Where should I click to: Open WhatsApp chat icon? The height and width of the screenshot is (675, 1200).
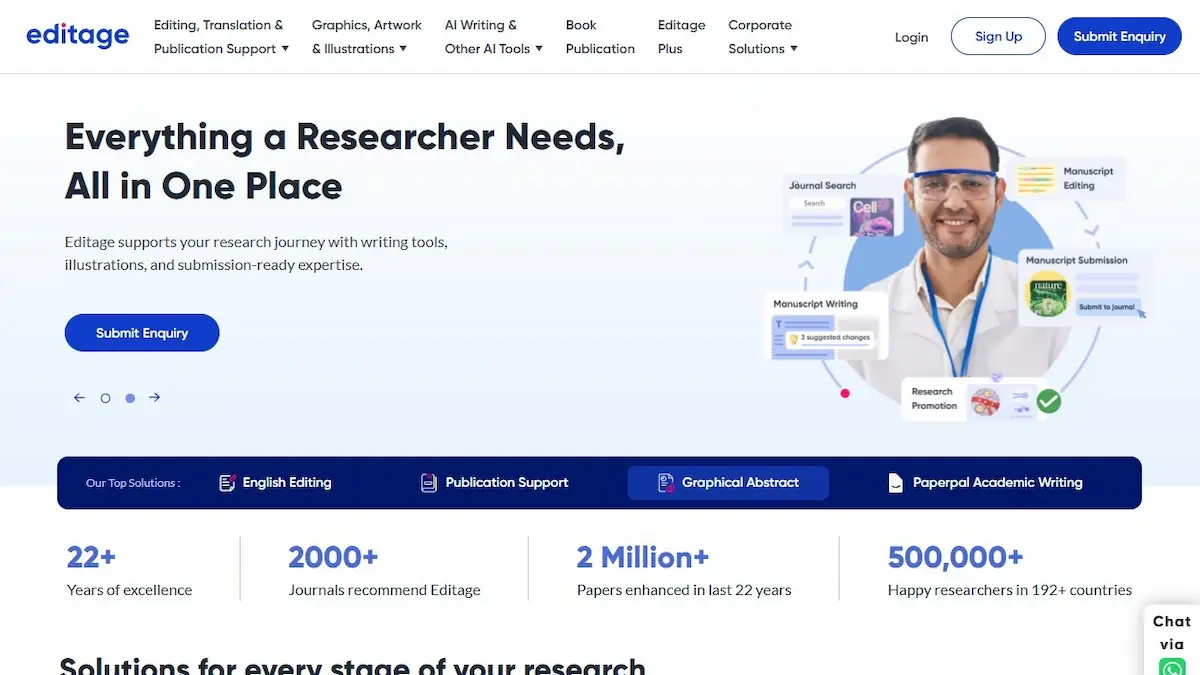[1172, 668]
